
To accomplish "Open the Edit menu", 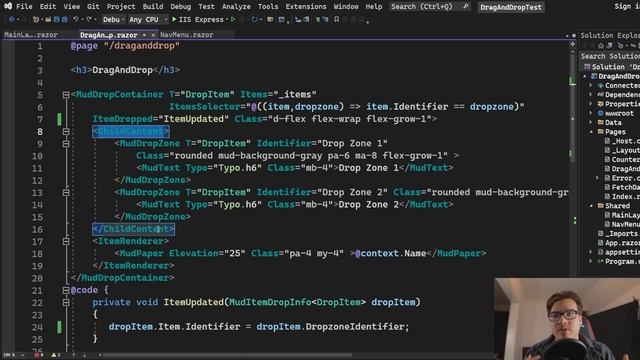I will [x=48, y=7].
